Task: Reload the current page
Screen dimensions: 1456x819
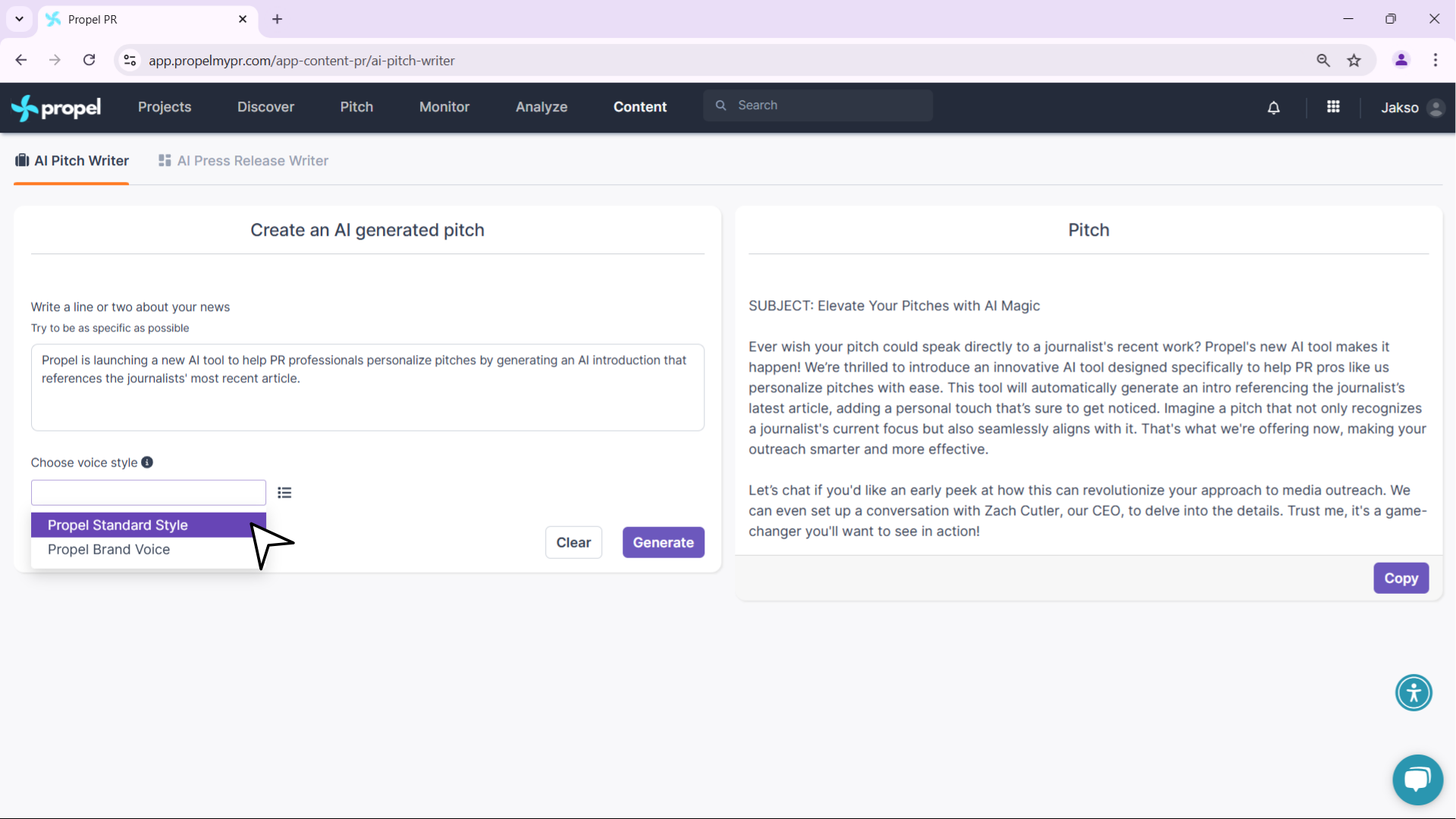Action: coord(89,60)
